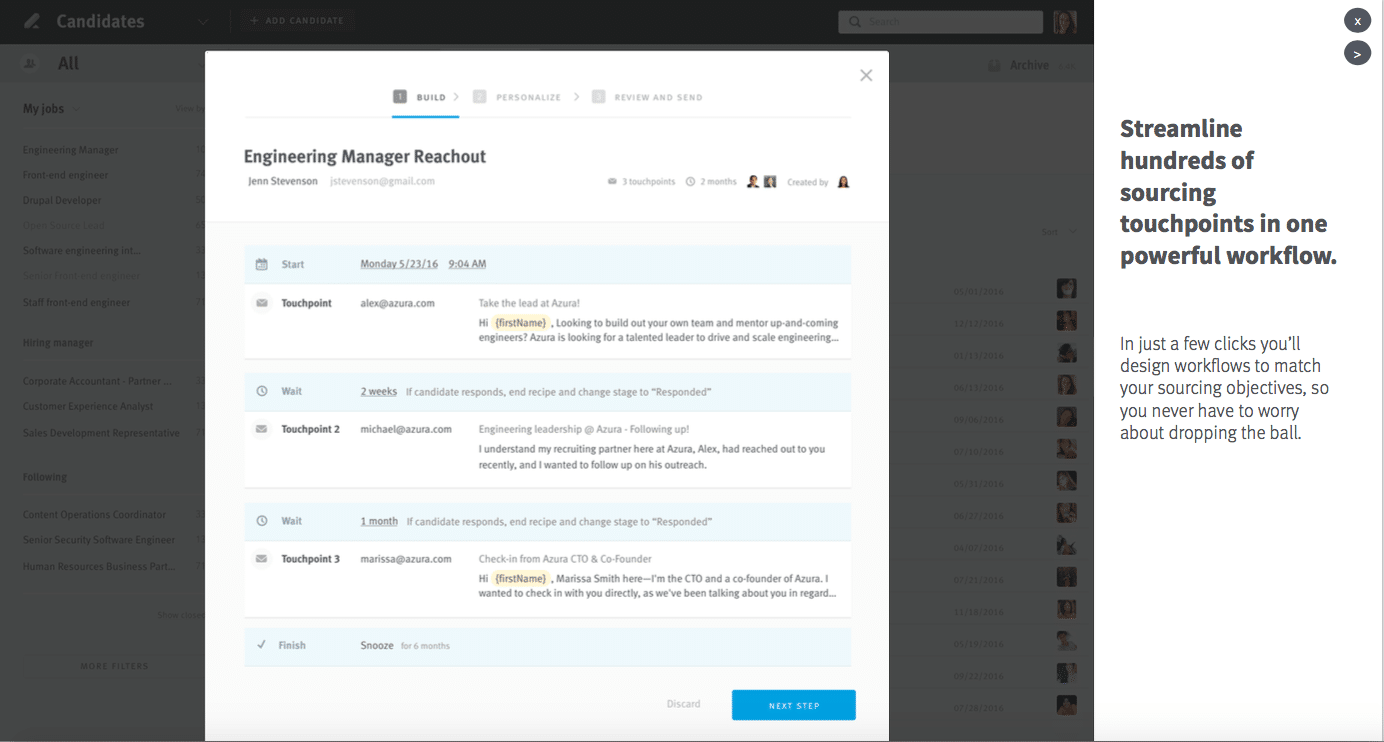
Task: Click envelope icon beside Touchpoint 2
Action: point(262,429)
